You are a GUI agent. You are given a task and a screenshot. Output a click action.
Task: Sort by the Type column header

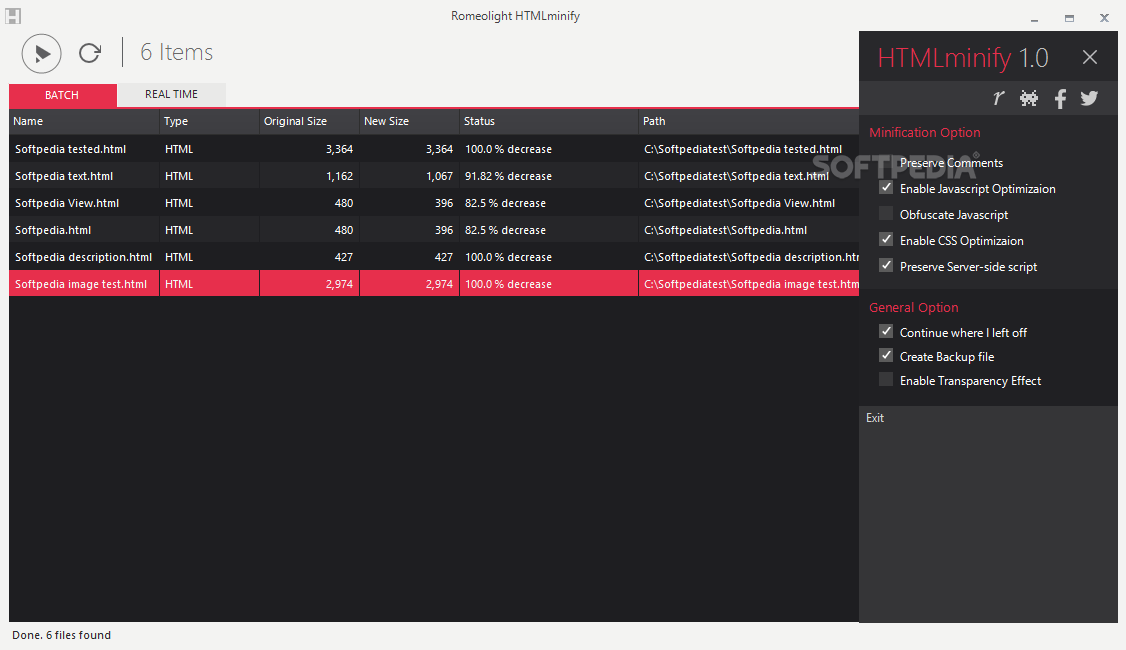(209, 121)
